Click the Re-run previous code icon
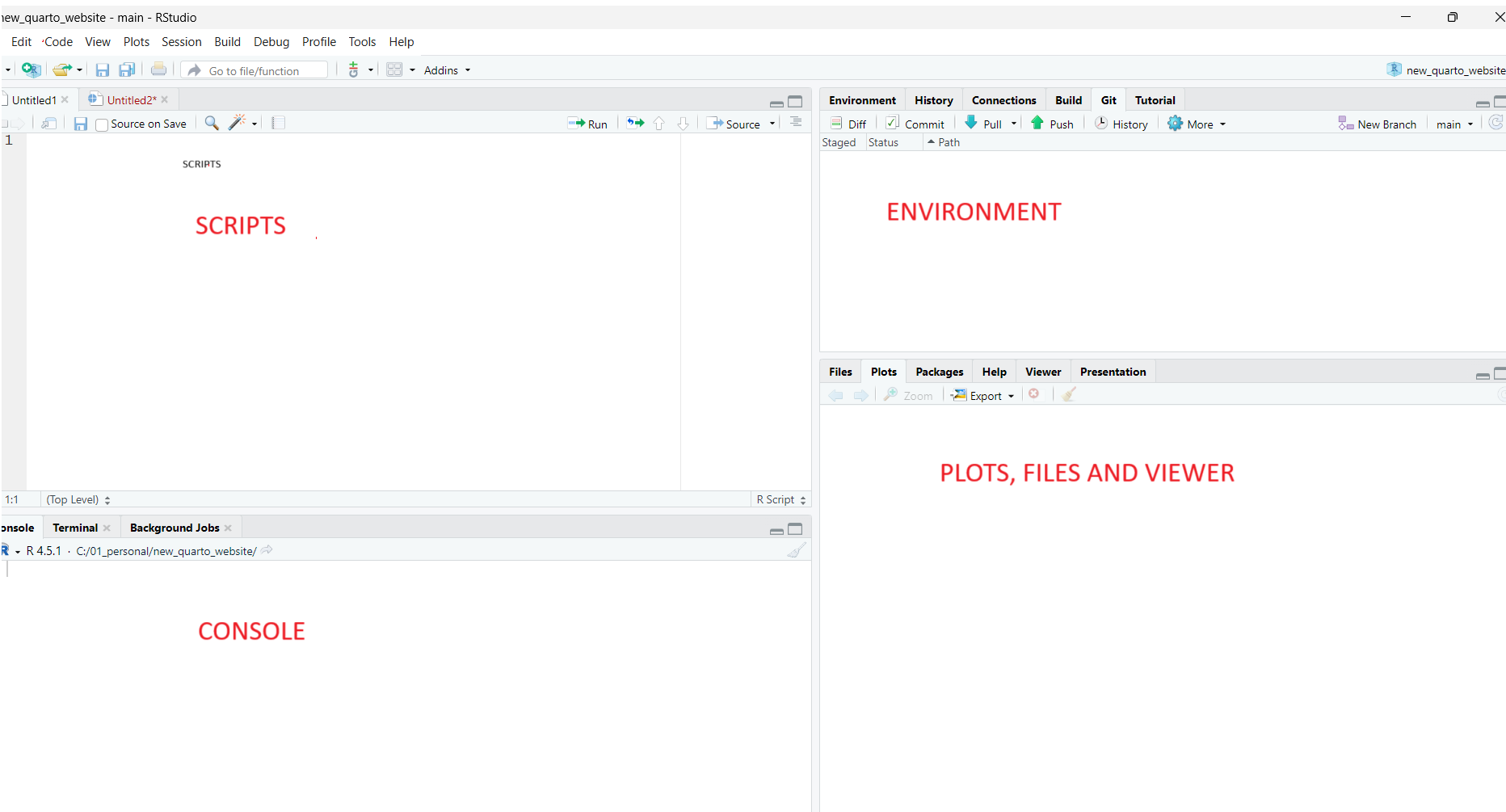Image resolution: width=1506 pixels, height=812 pixels. coord(636,124)
